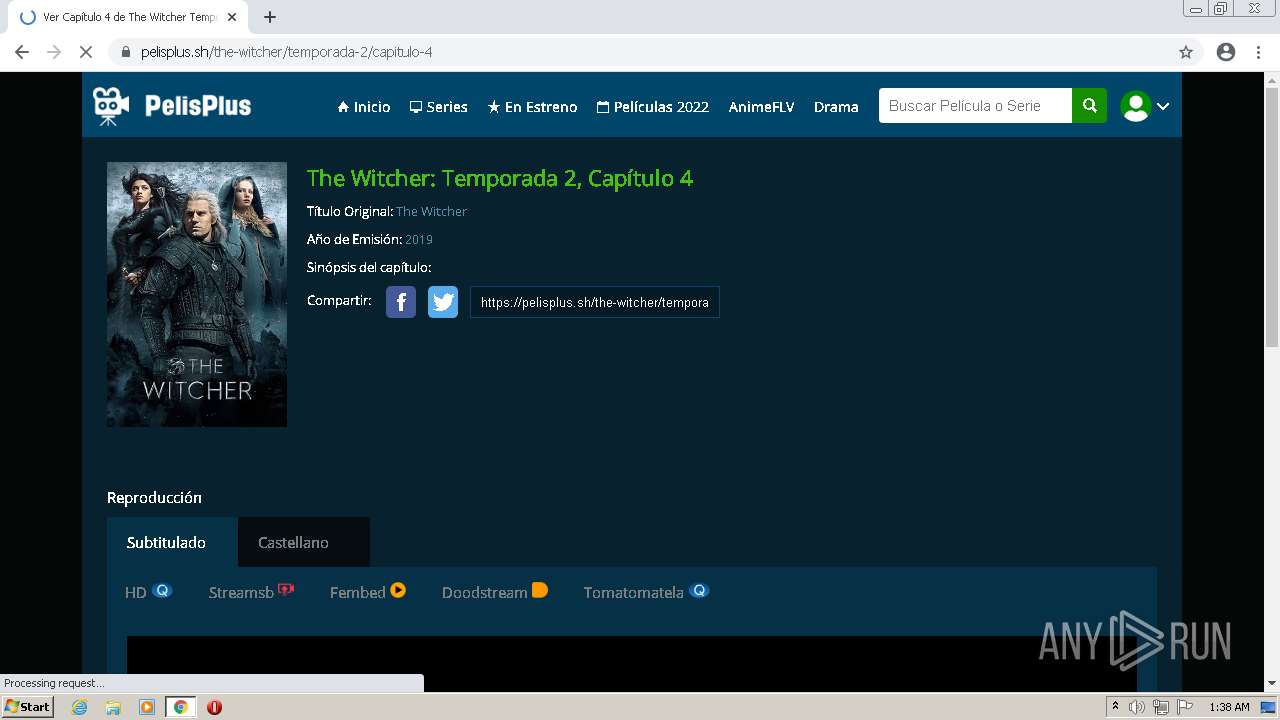View site security padlock info
This screenshot has width=1280, height=720.
[125, 52]
